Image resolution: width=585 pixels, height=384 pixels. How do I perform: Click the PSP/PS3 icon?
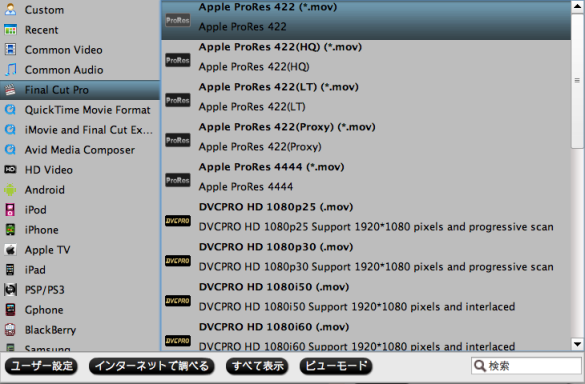tap(10, 290)
